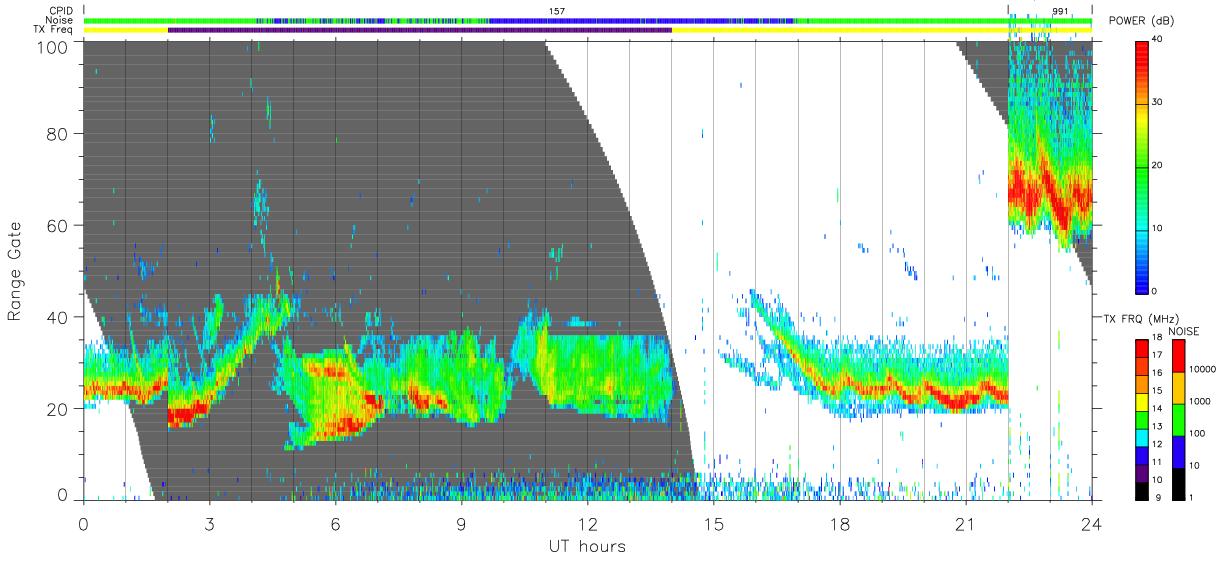
Task: Click the CPID value '157'
Action: [557, 11]
